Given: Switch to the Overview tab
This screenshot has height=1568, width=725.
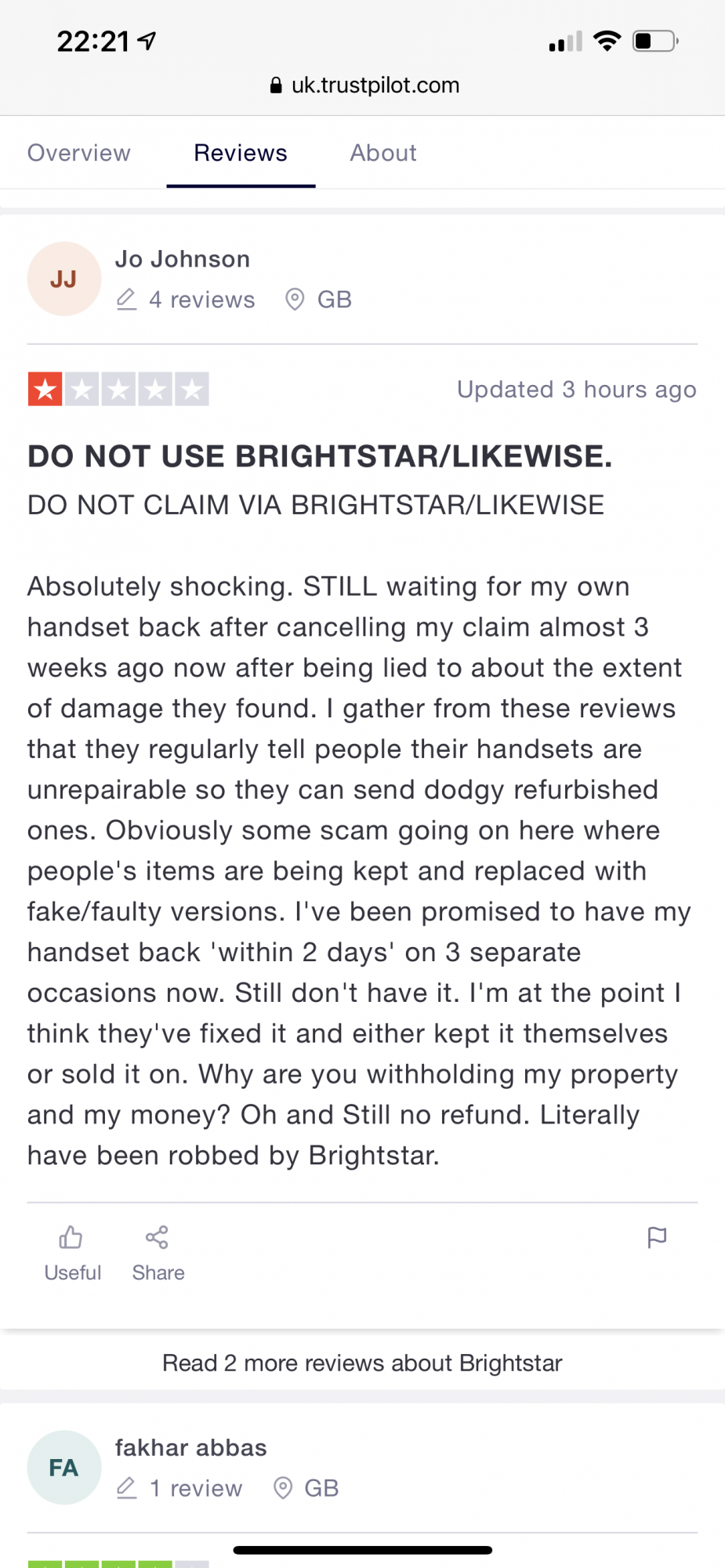Looking at the screenshot, I should coord(79,153).
